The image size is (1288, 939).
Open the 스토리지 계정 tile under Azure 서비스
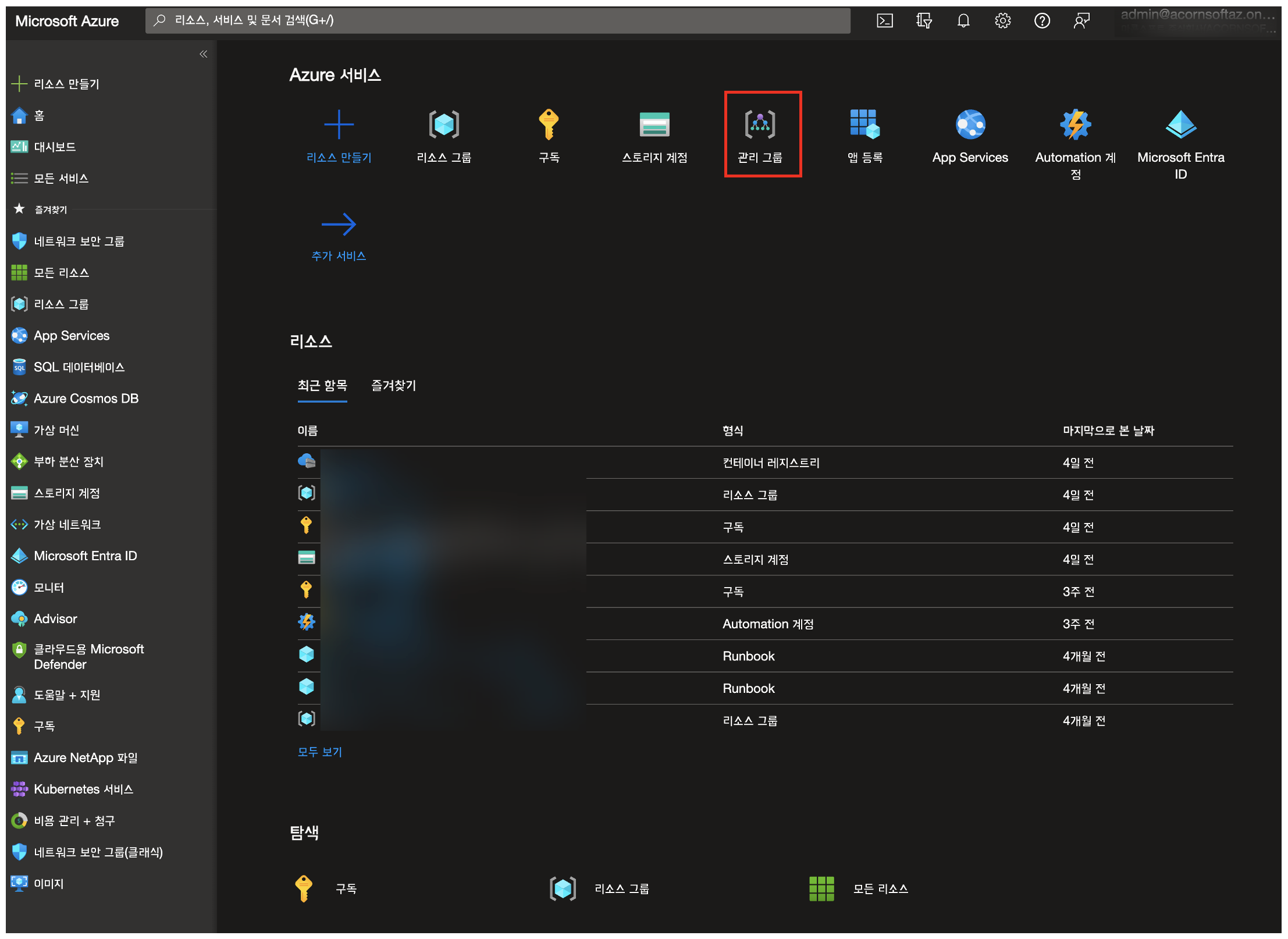654,136
